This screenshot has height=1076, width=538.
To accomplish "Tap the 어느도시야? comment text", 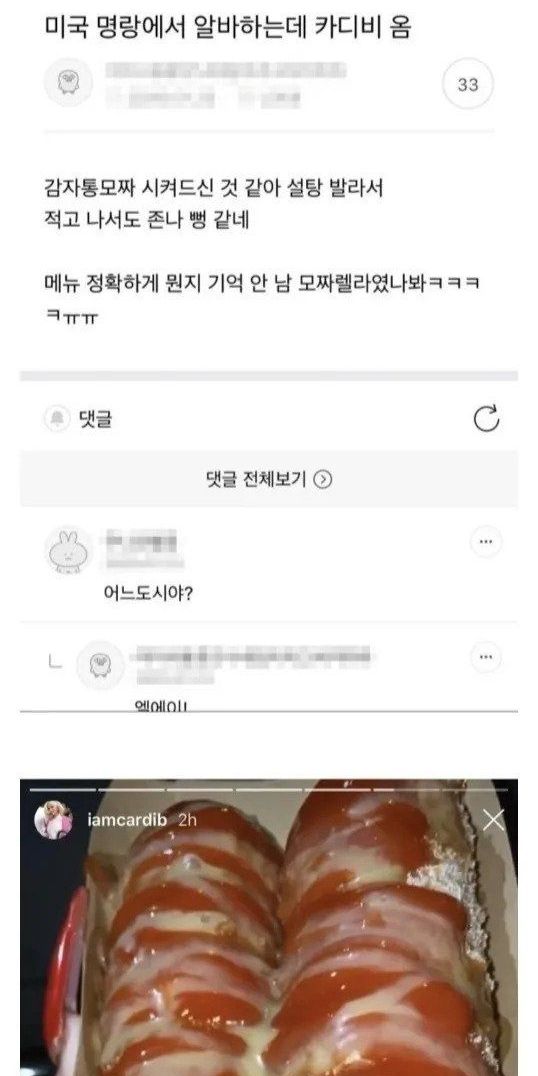I will coord(148,592).
